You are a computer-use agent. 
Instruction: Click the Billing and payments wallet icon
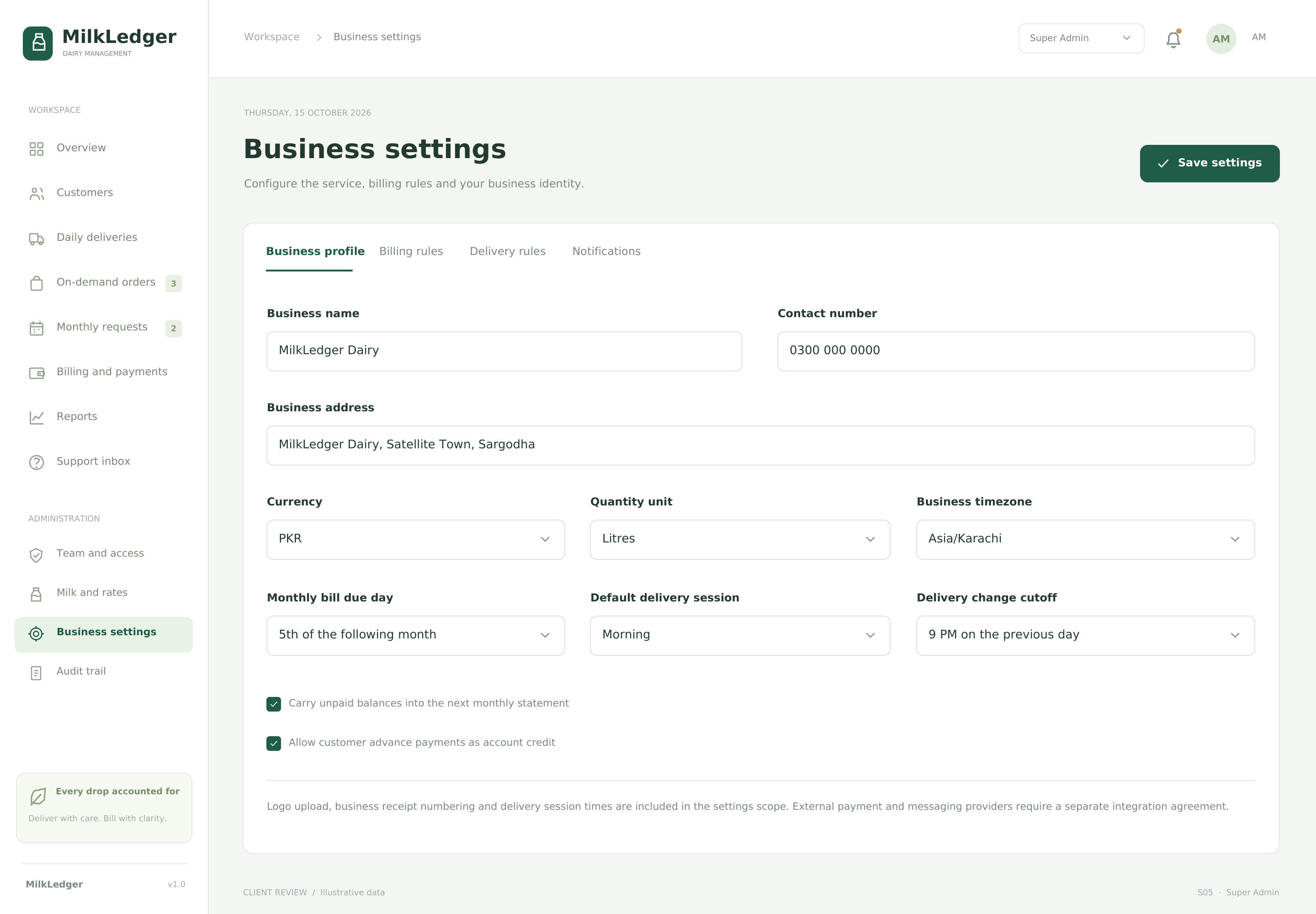[x=36, y=373]
